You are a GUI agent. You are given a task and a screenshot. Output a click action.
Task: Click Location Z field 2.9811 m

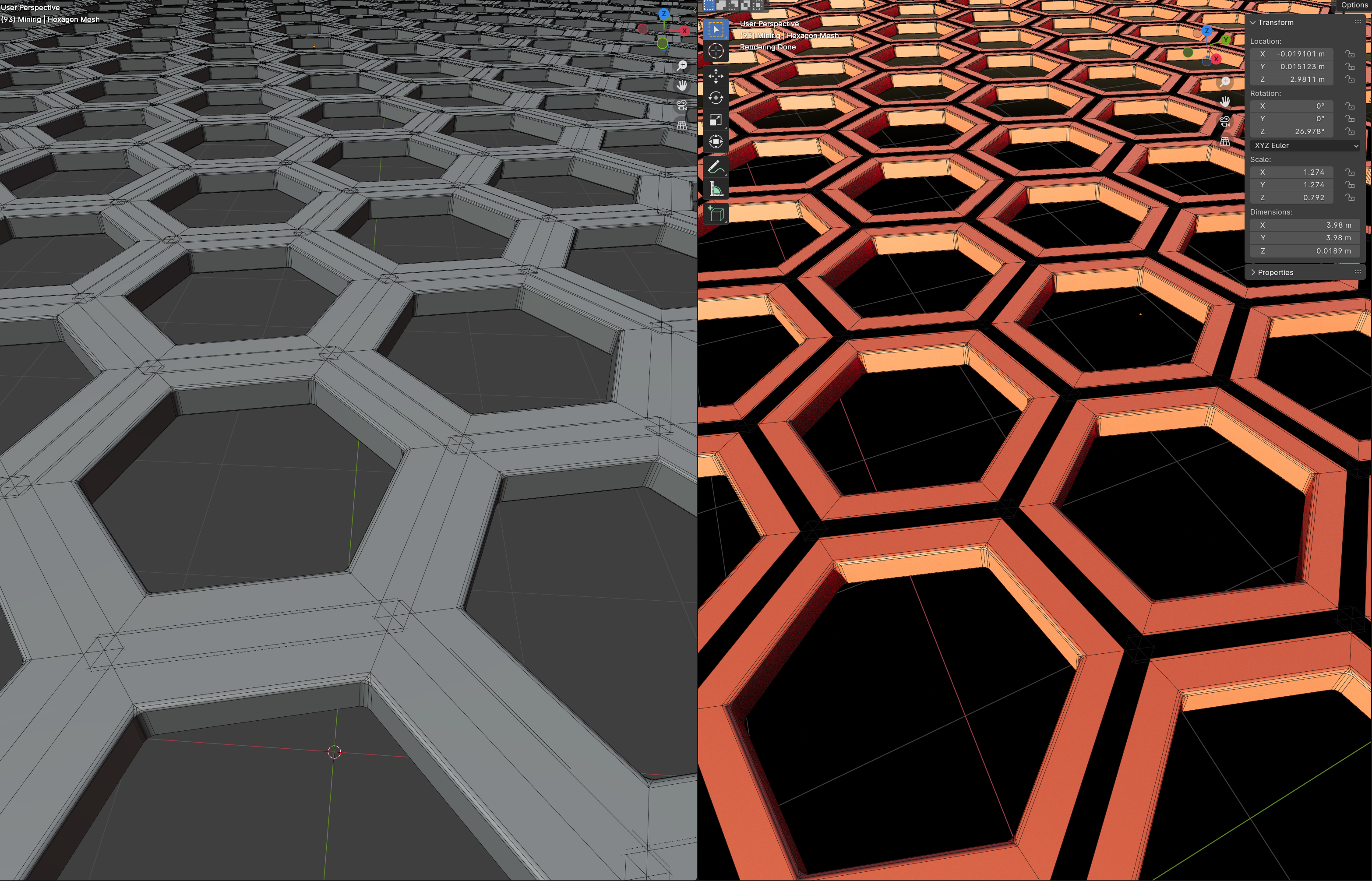[x=1292, y=80]
